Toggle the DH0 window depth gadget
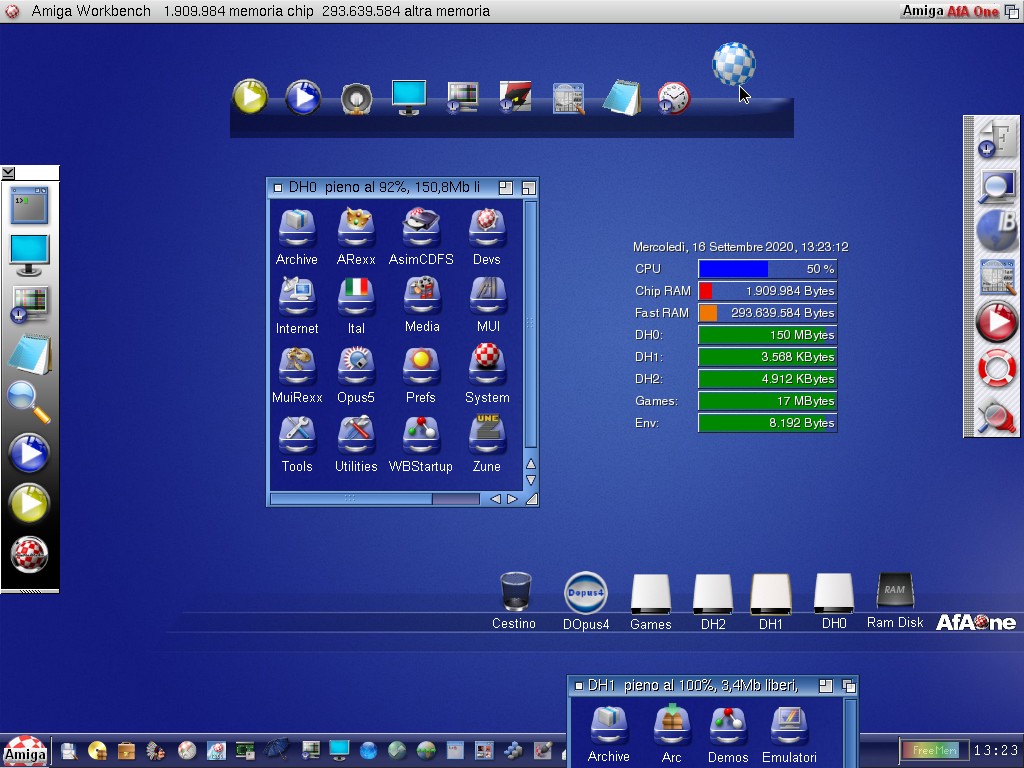The height and width of the screenshot is (768, 1024). 529,187
